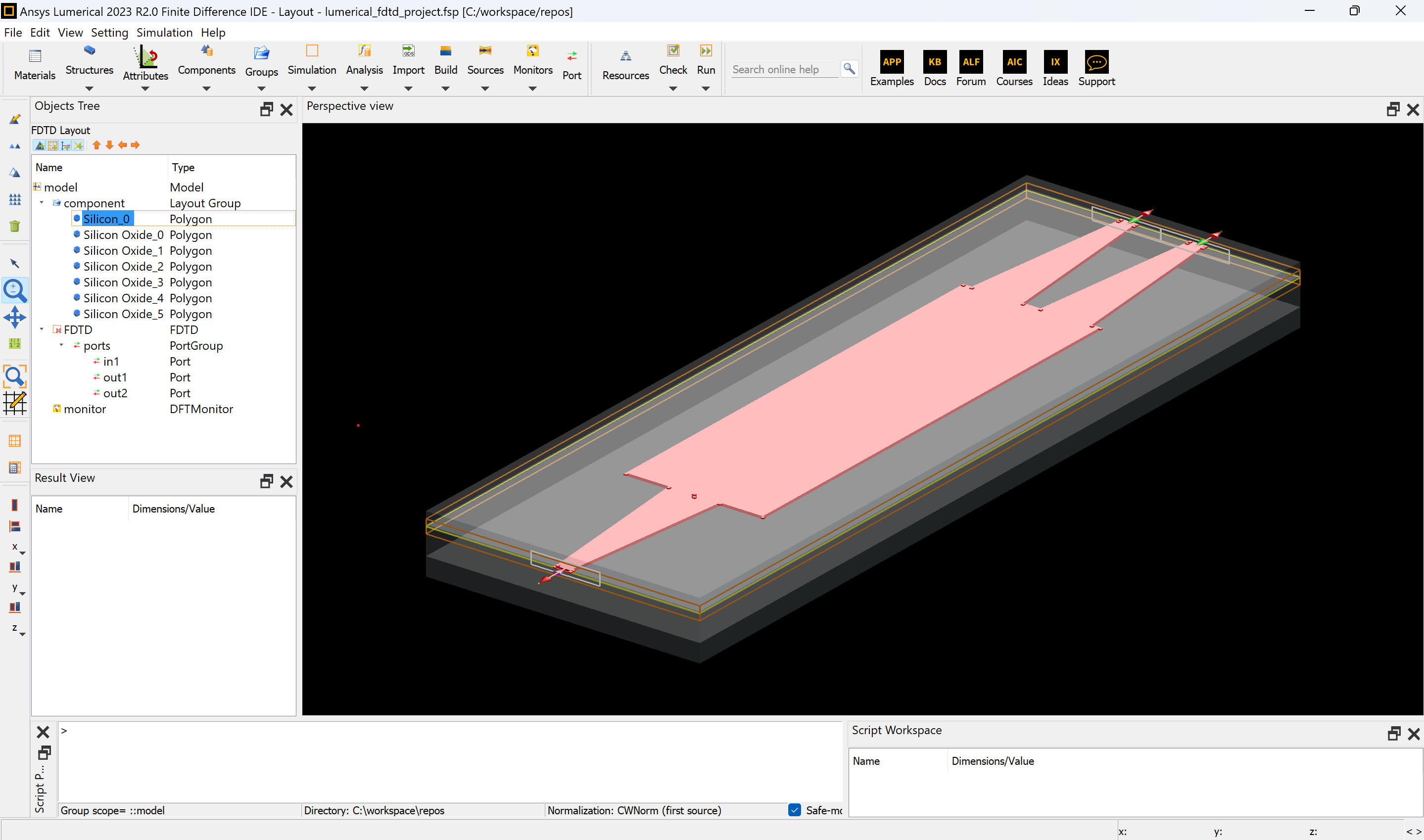Toggle the Safe-mode checkbox
This screenshot has height=840, width=1424.
(x=794, y=809)
